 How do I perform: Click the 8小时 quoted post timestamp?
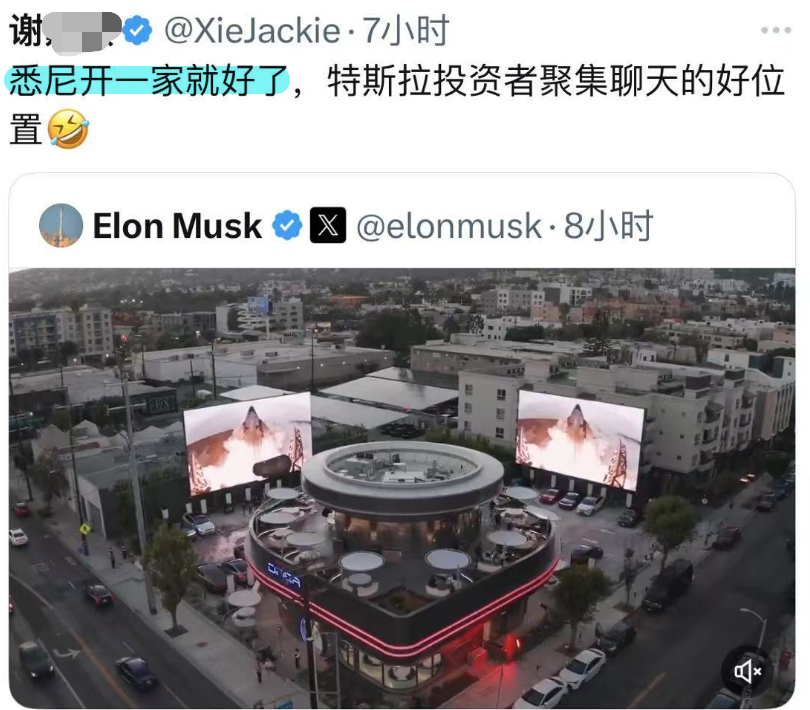pos(609,226)
